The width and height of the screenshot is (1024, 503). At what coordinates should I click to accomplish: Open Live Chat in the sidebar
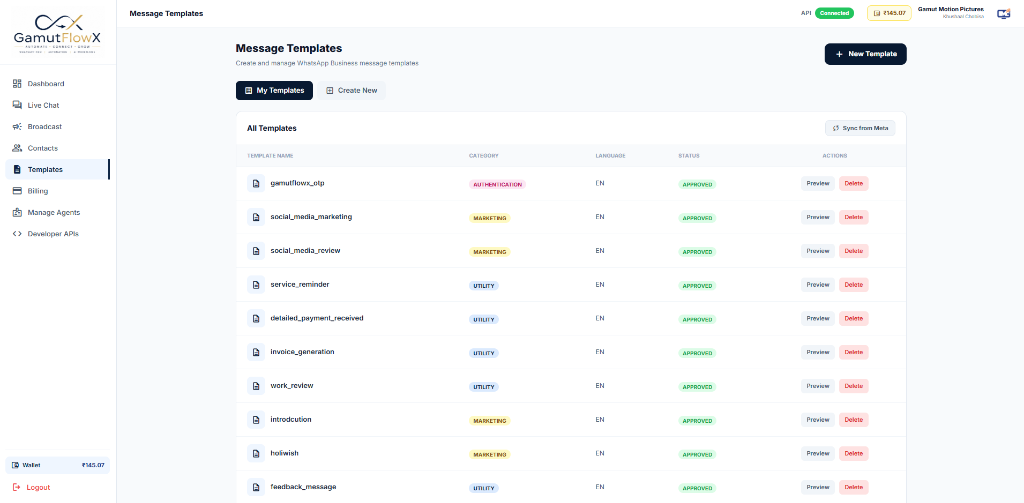pos(57,105)
